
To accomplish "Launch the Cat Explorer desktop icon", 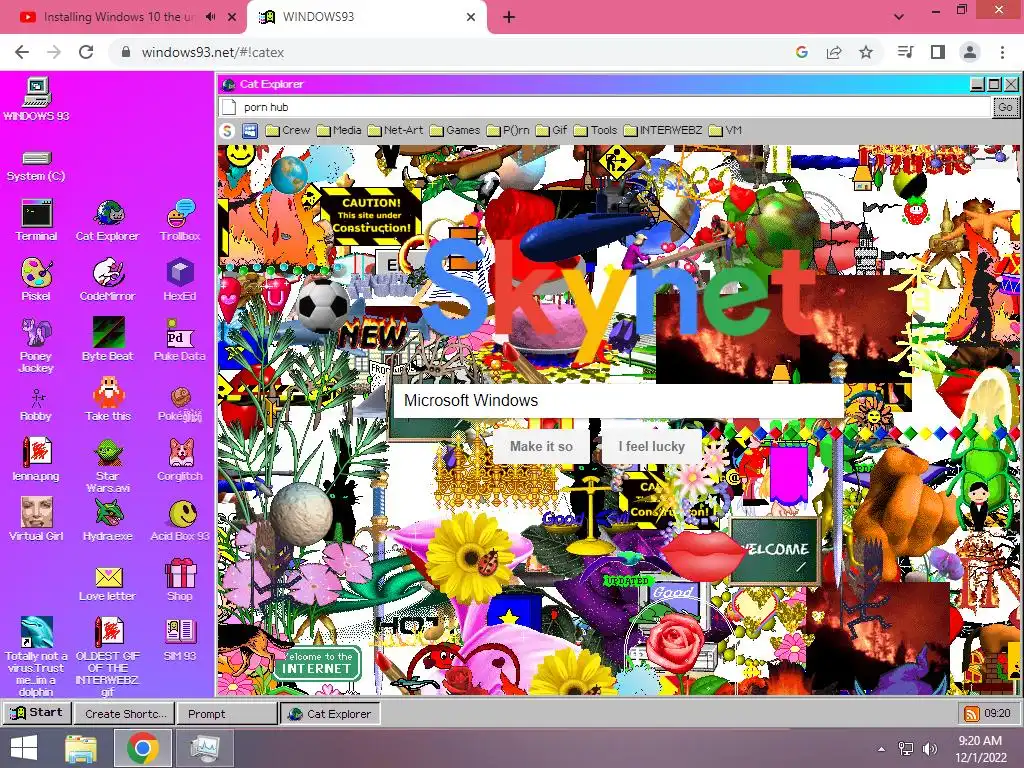I will coord(108,221).
